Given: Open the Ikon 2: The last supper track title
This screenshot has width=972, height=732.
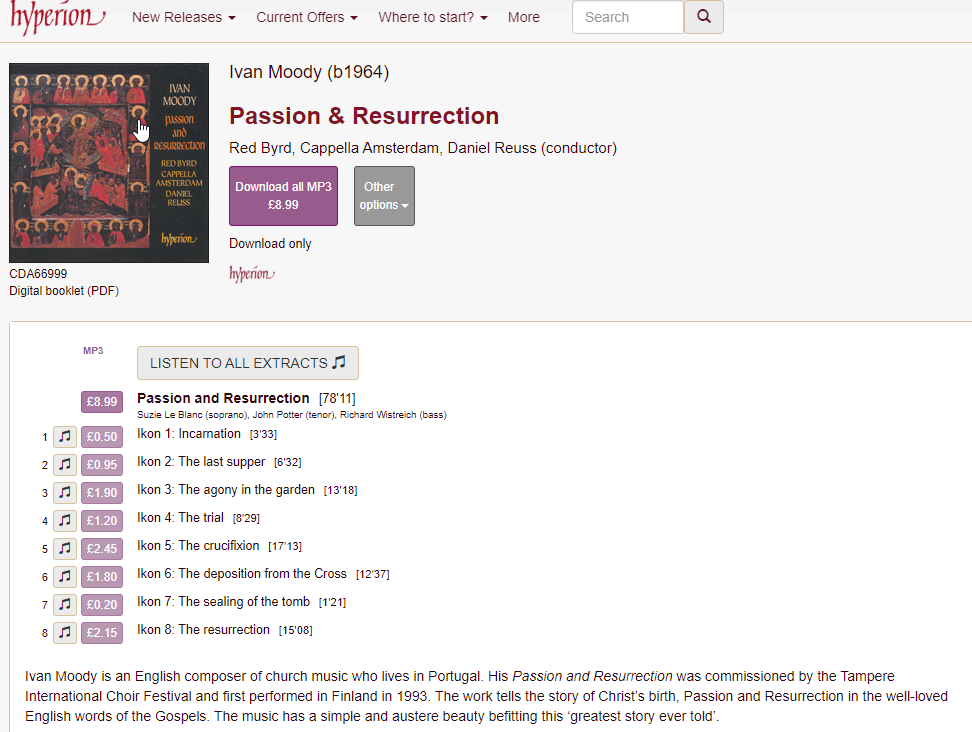Looking at the screenshot, I should tap(201, 462).
